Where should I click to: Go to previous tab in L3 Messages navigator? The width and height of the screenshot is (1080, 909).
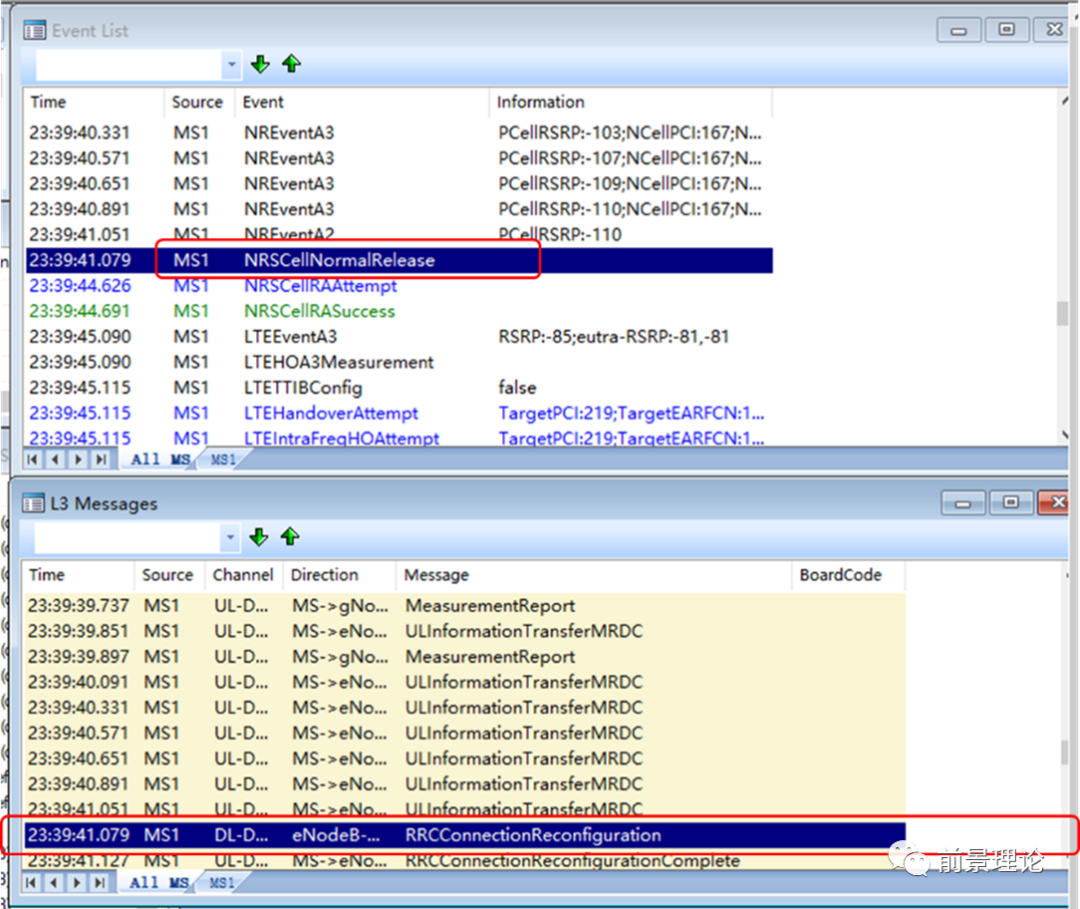[54, 882]
